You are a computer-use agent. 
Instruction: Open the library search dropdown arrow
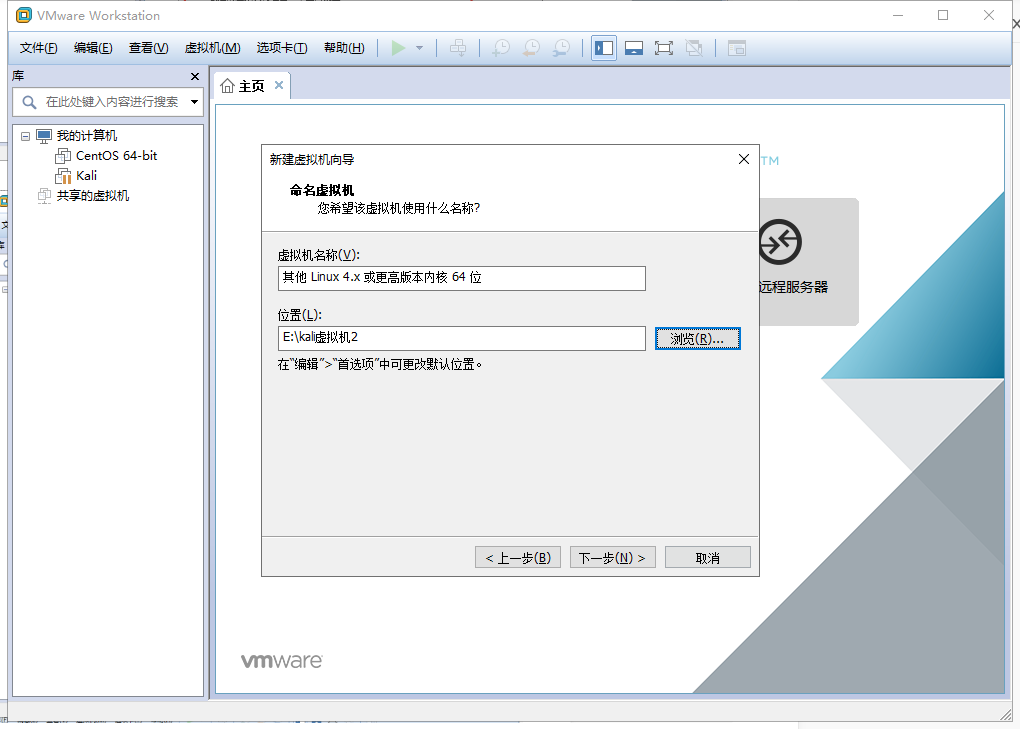[x=194, y=102]
